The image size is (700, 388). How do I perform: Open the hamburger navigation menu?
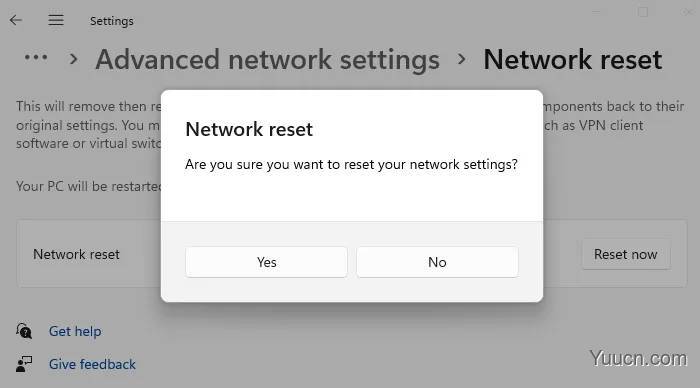coord(56,20)
